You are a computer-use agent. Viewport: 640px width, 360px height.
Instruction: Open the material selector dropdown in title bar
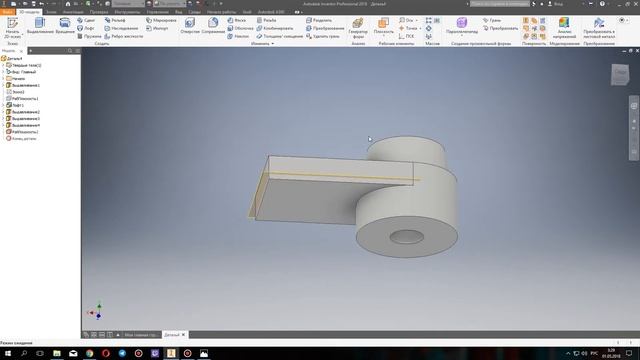[128, 4]
